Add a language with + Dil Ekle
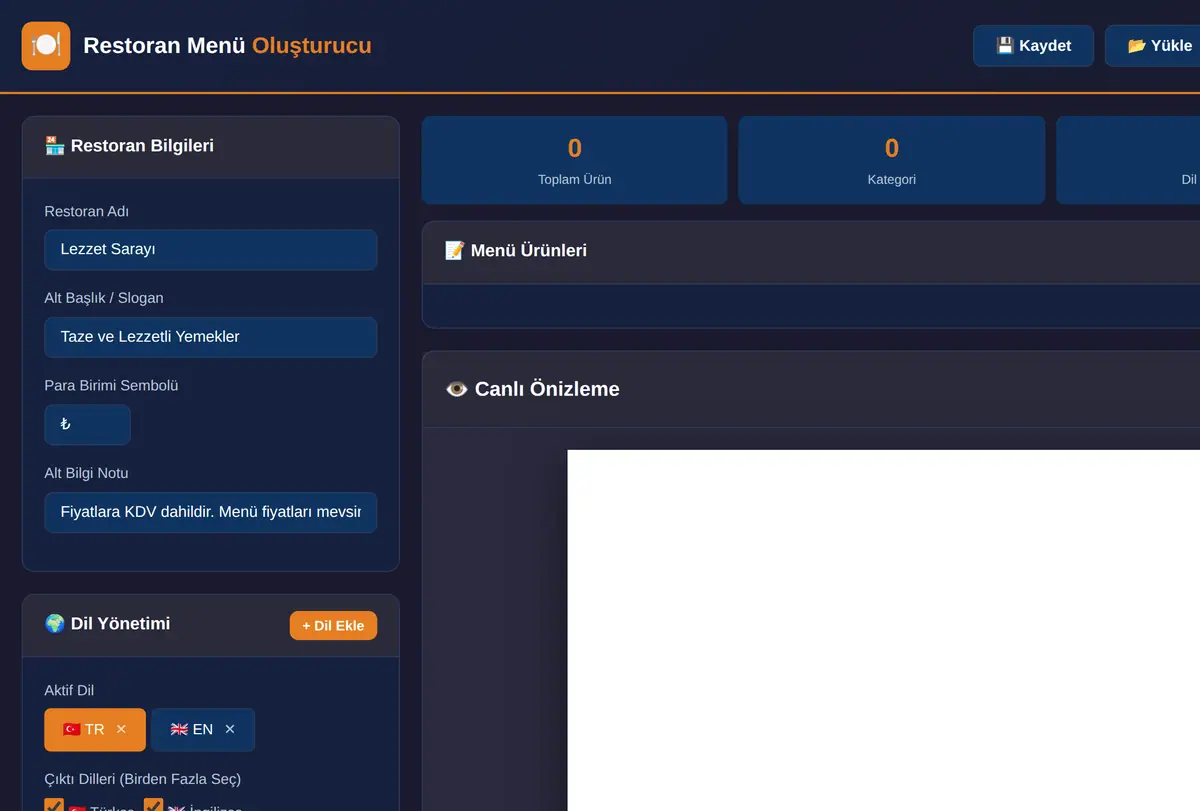This screenshot has width=1200, height=811. [x=333, y=626]
